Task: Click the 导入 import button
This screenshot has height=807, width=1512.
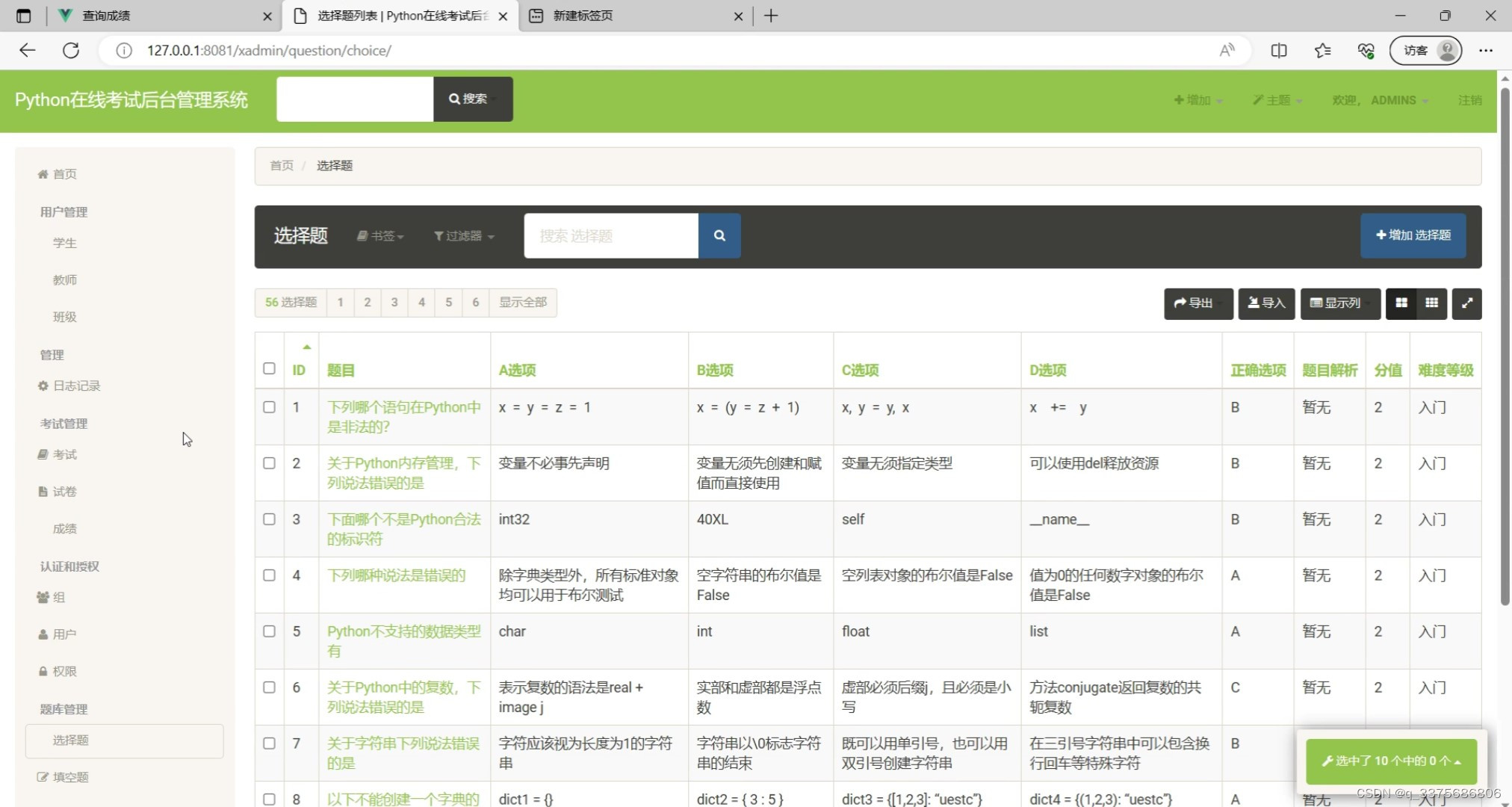Action: point(1266,303)
